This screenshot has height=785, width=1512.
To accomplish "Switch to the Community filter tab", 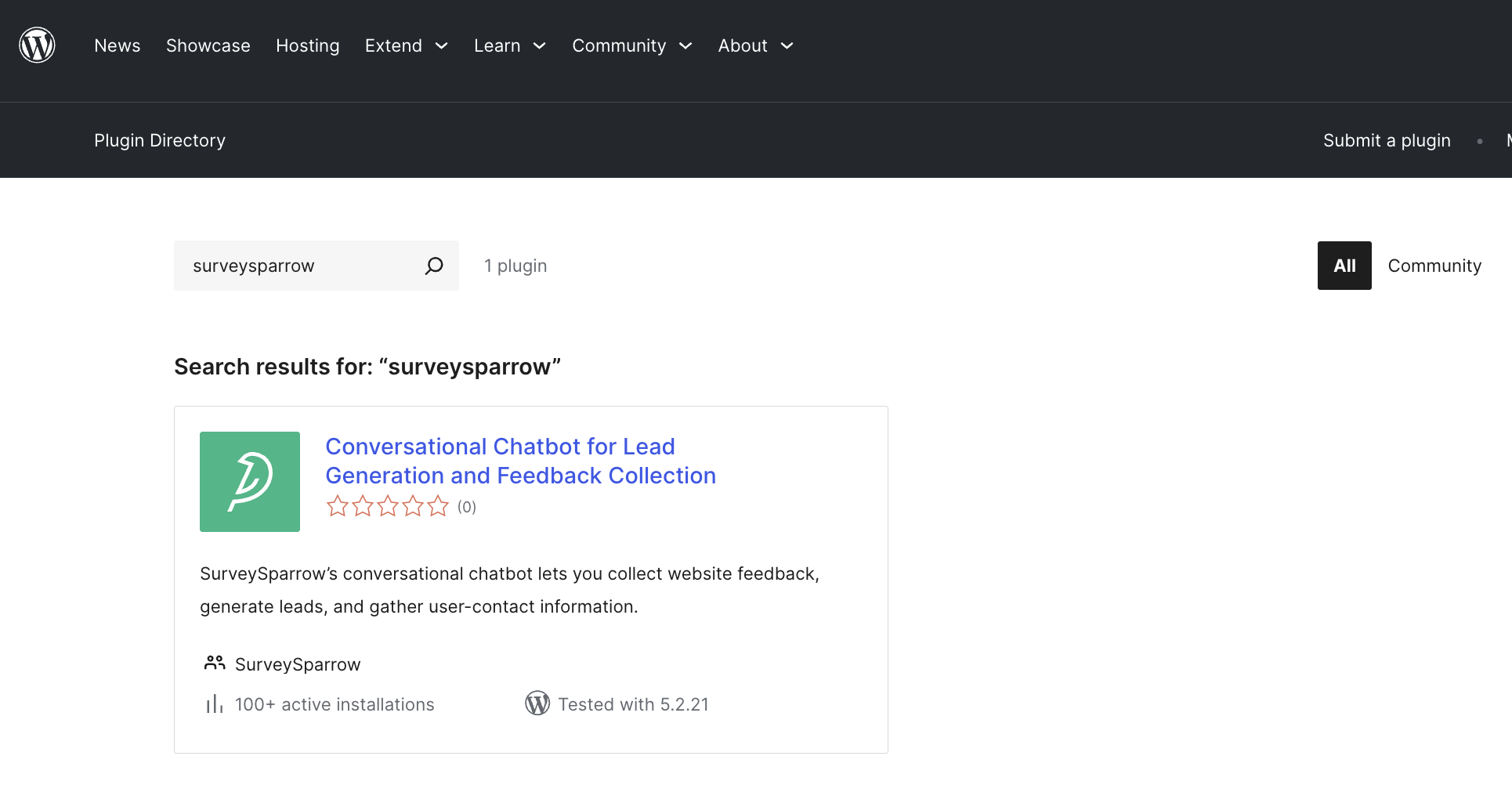I will point(1434,266).
